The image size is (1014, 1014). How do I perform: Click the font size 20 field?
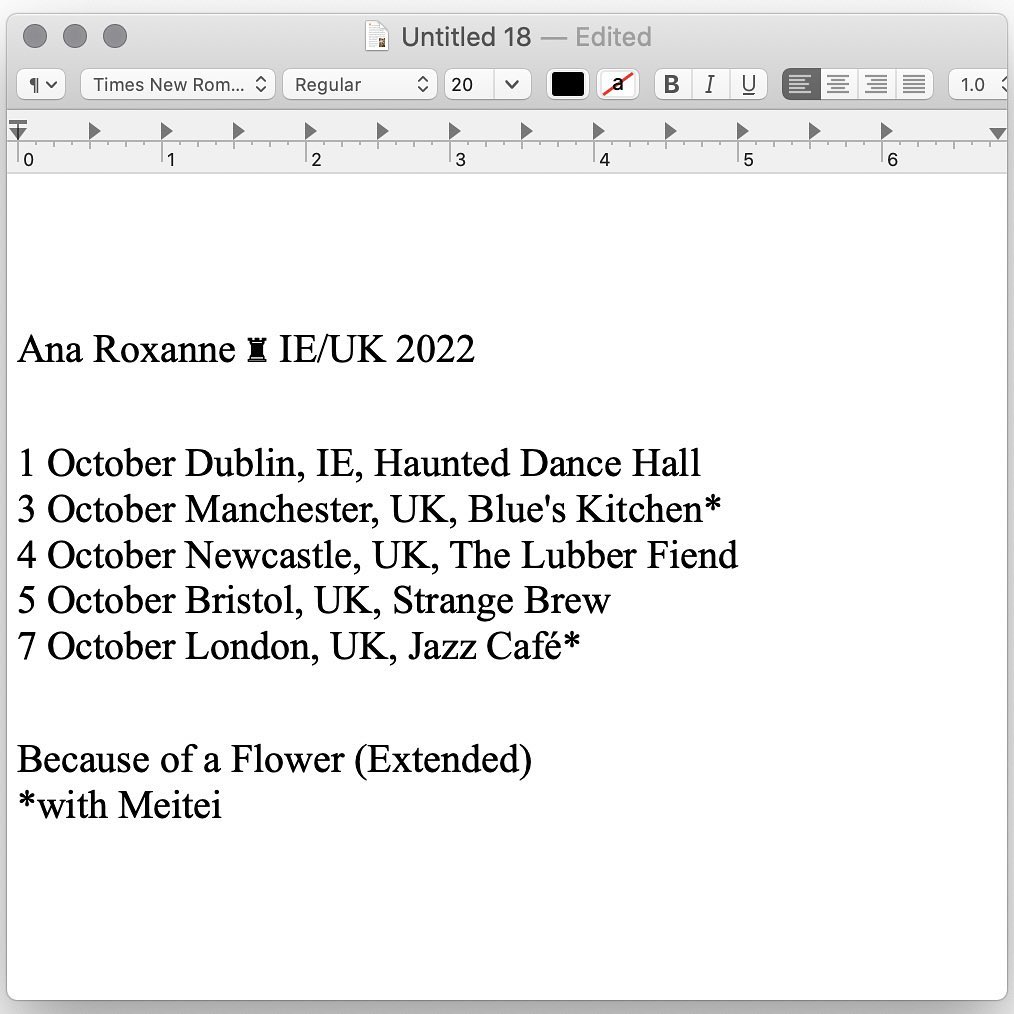click(x=468, y=85)
